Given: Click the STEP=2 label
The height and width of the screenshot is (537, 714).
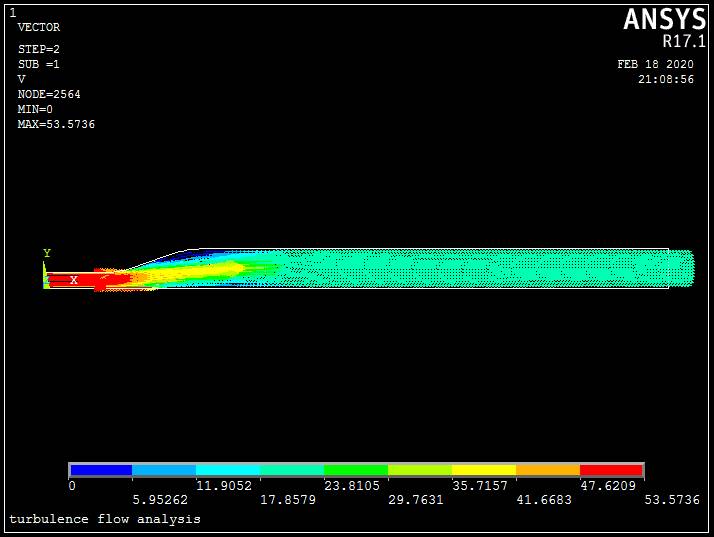Looking at the screenshot, I should (39, 49).
